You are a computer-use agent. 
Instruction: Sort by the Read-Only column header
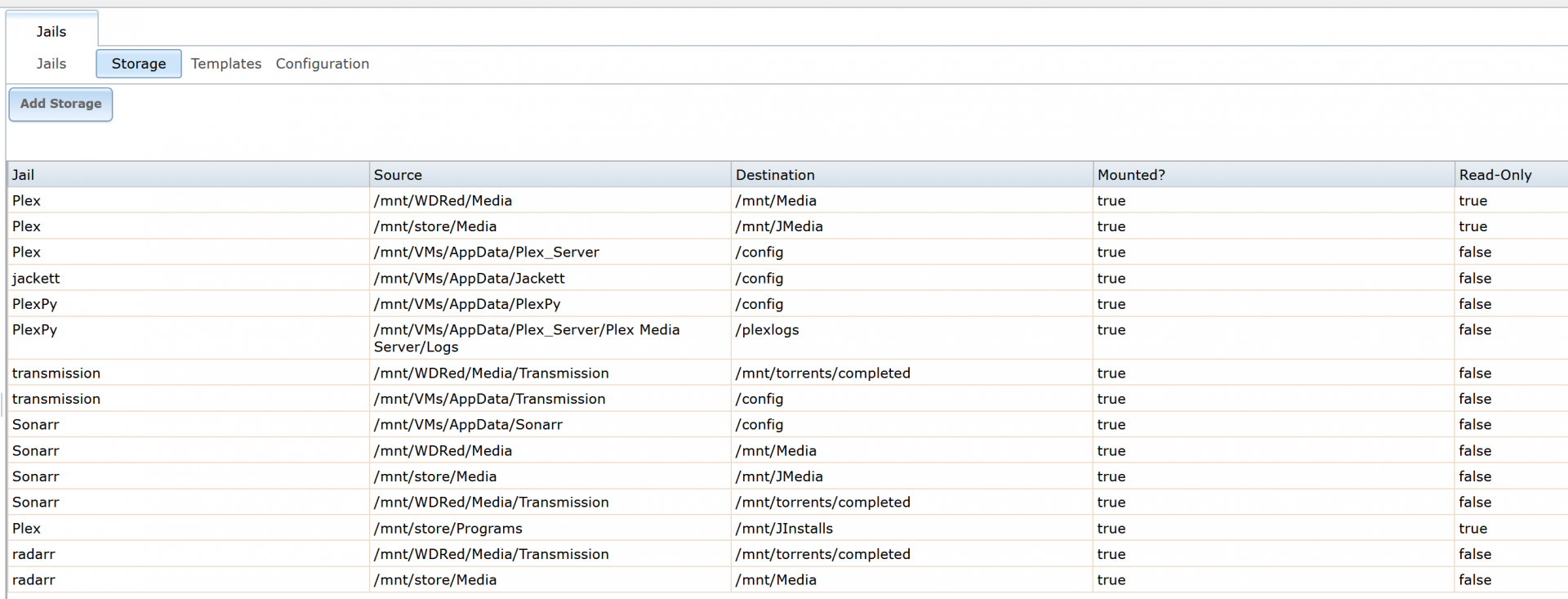(1495, 175)
